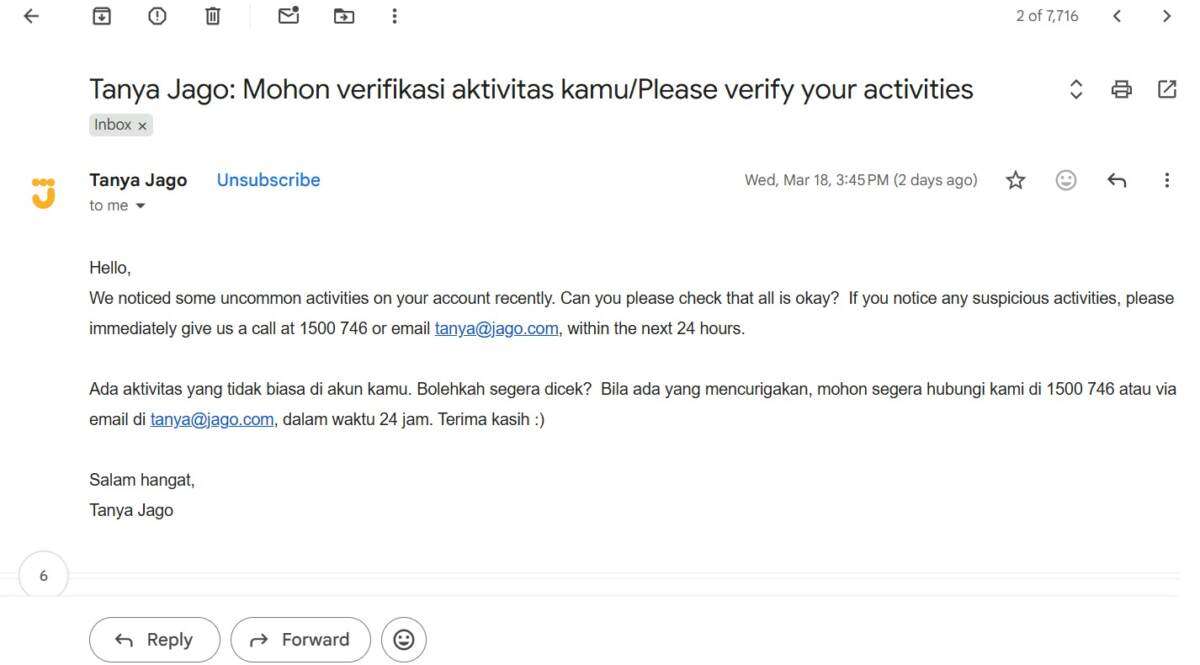Image resolution: width=1200 pixels, height=665 pixels.
Task: Open the message's three-dot options menu
Action: pyautogui.click(x=1166, y=180)
